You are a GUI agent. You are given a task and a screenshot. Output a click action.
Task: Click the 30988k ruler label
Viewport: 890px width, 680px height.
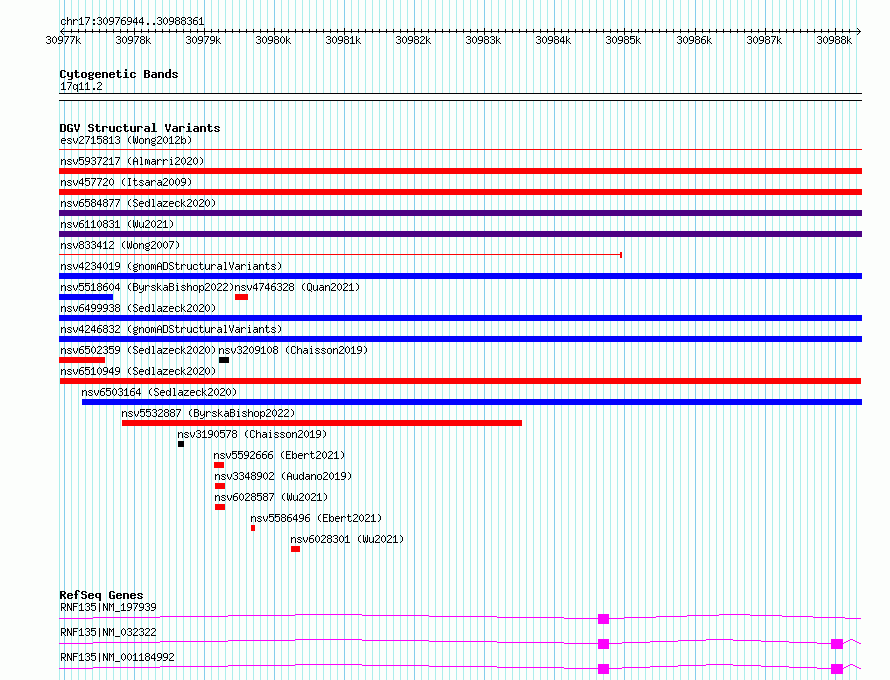(x=834, y=40)
